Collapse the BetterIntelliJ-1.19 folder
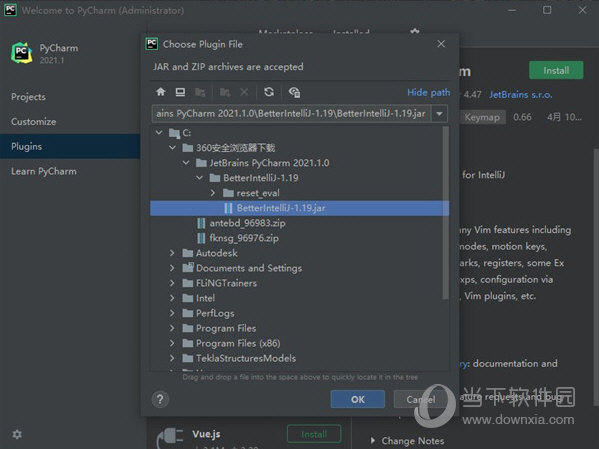Viewport: 599px width, 449px height. pyautogui.click(x=199, y=178)
